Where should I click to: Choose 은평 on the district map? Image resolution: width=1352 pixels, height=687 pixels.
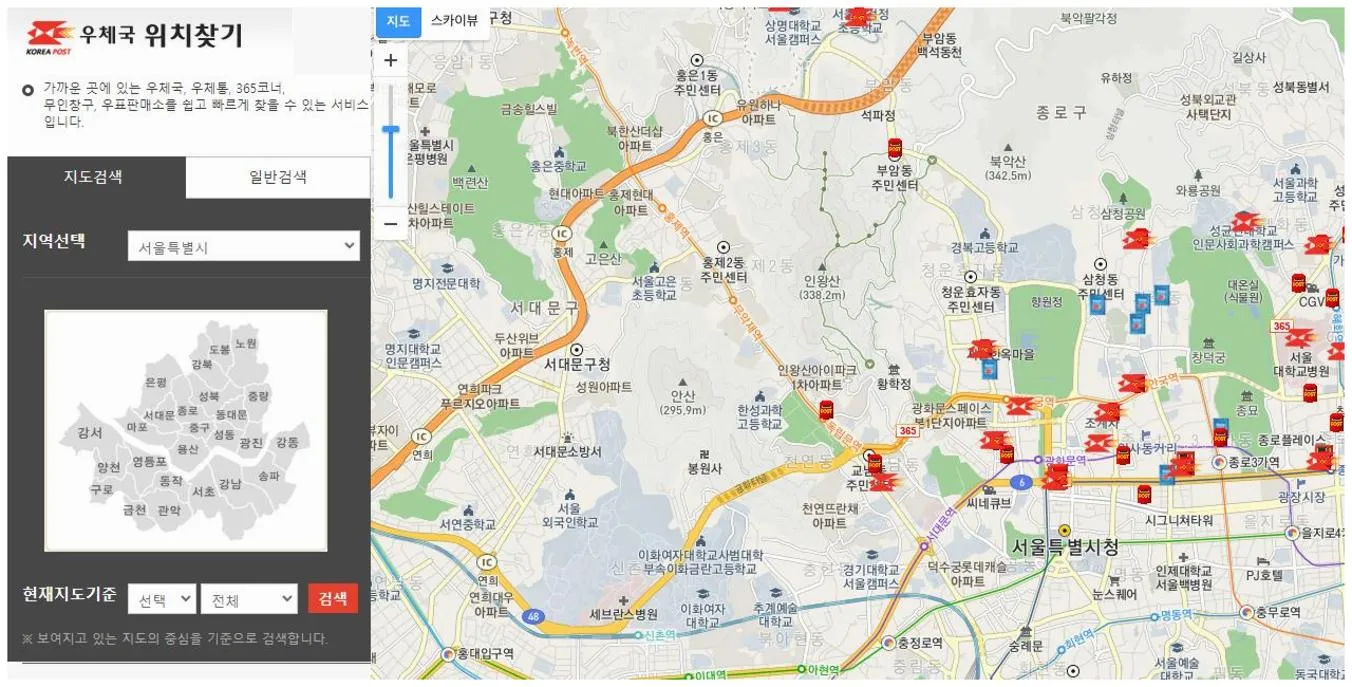(x=156, y=382)
